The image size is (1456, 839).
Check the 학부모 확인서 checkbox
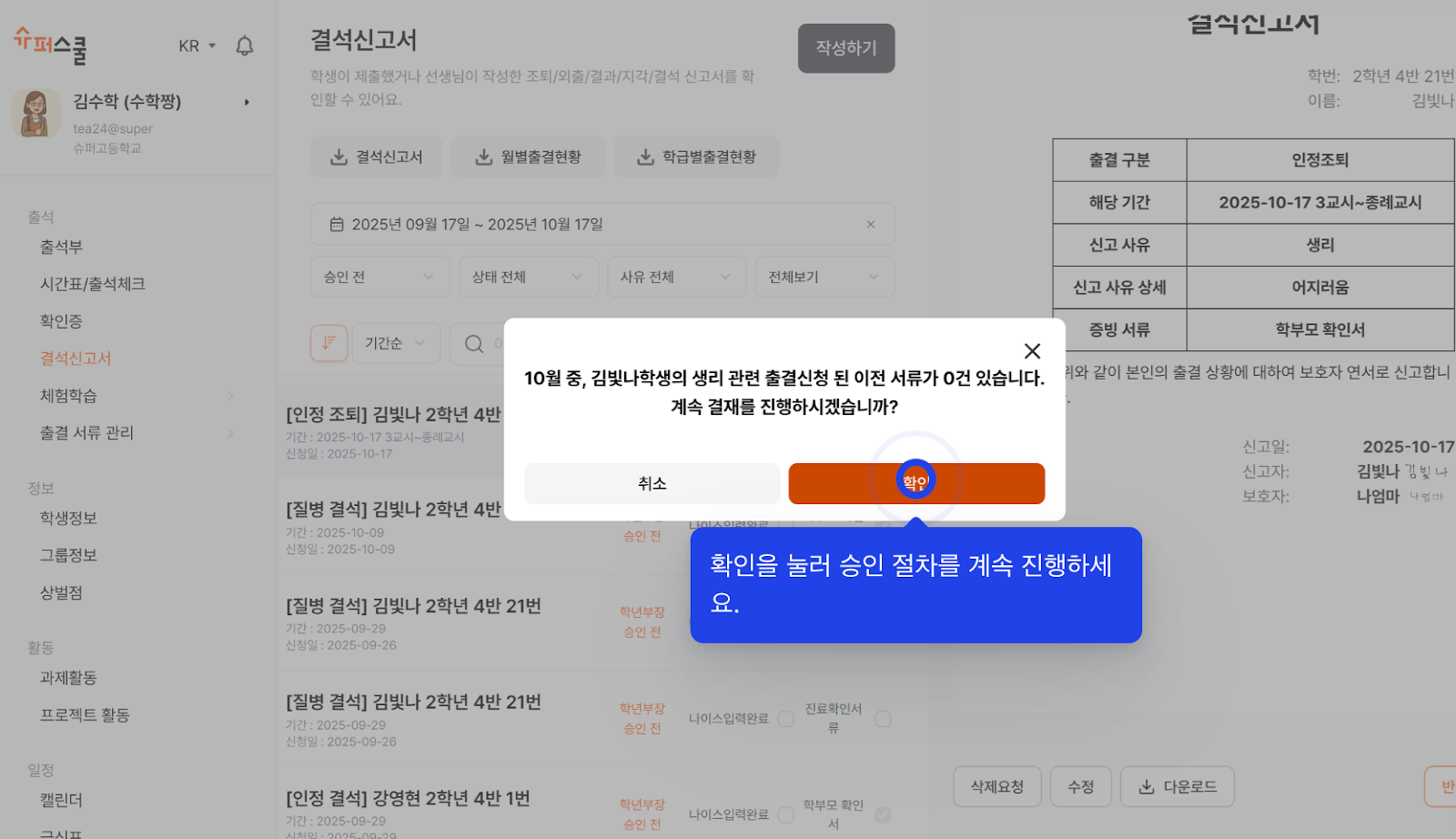(x=883, y=815)
